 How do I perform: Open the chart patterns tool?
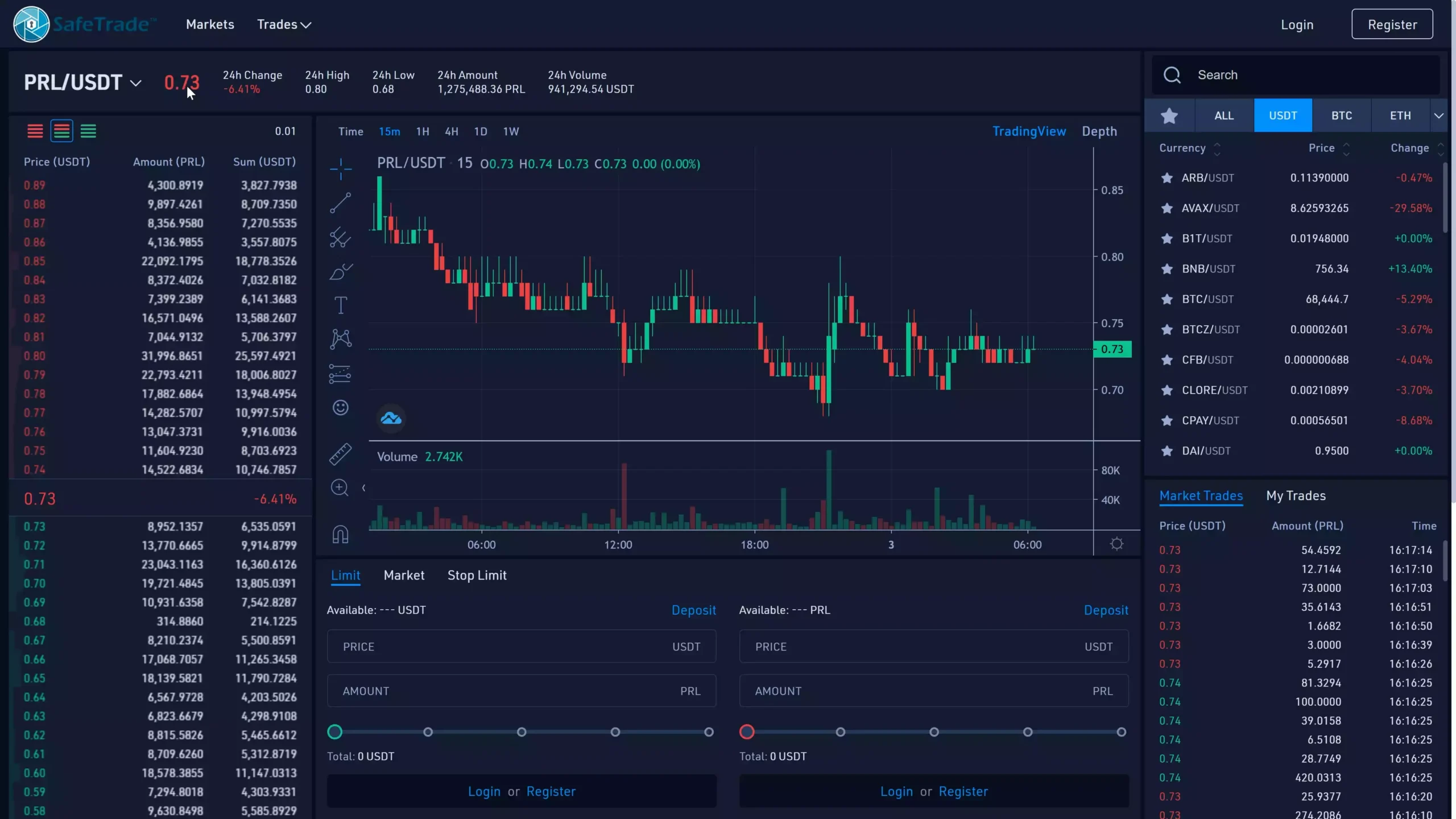pos(341,339)
